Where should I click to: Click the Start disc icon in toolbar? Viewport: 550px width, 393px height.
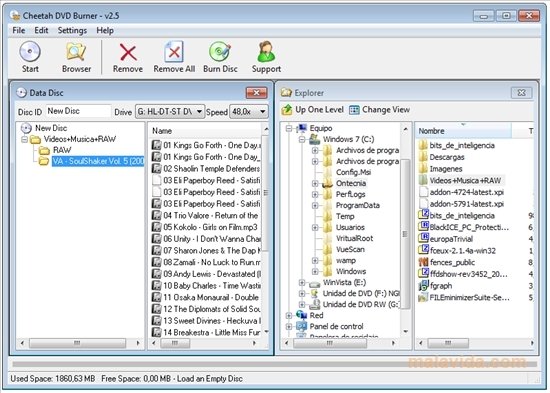(30, 52)
